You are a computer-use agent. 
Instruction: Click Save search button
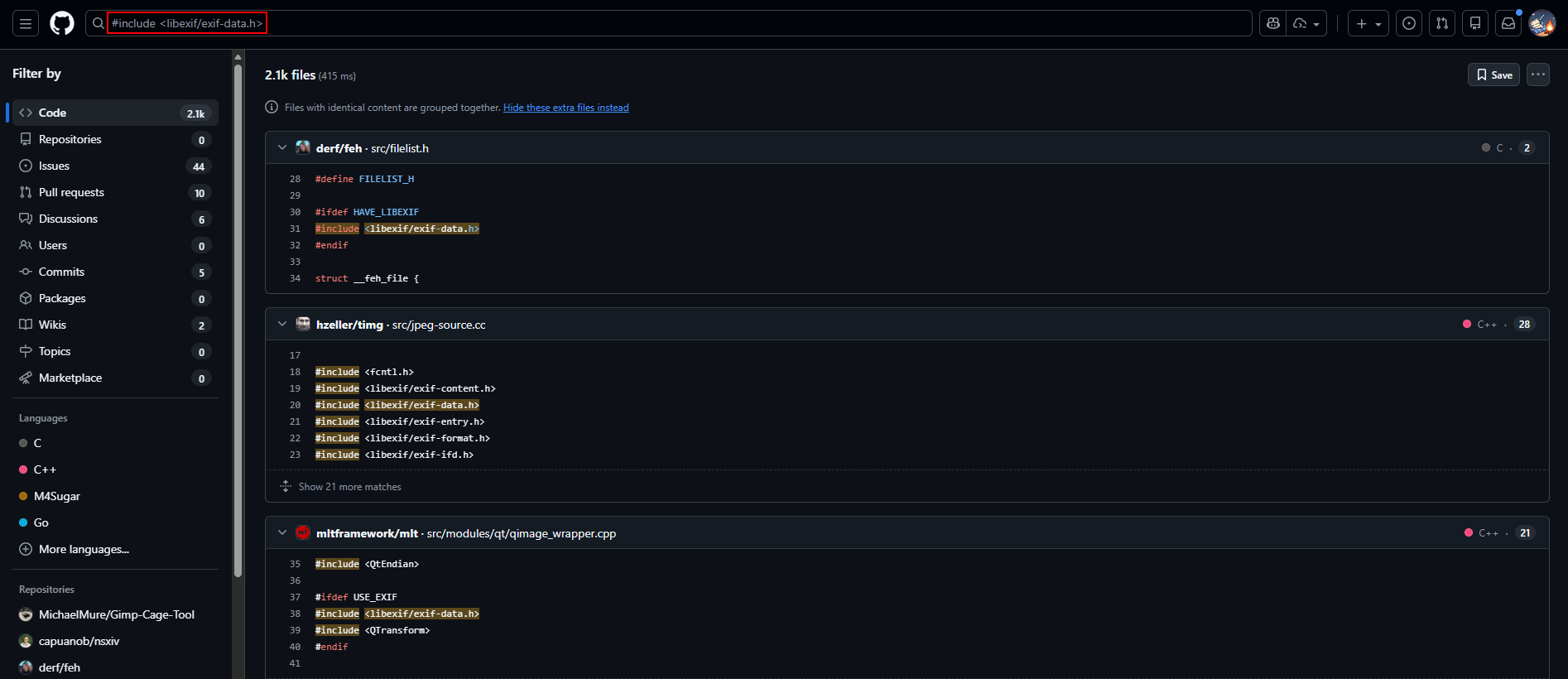pyautogui.click(x=1493, y=75)
